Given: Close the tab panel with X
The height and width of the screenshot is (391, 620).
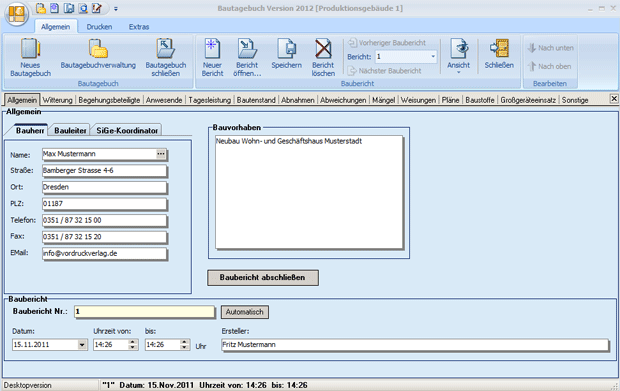Looking at the screenshot, I should pos(614,98).
